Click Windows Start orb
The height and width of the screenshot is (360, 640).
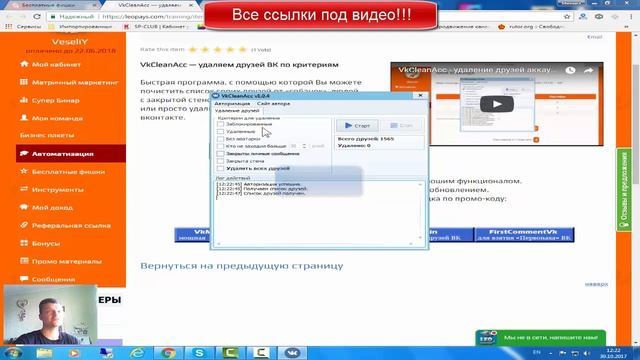click(13, 353)
